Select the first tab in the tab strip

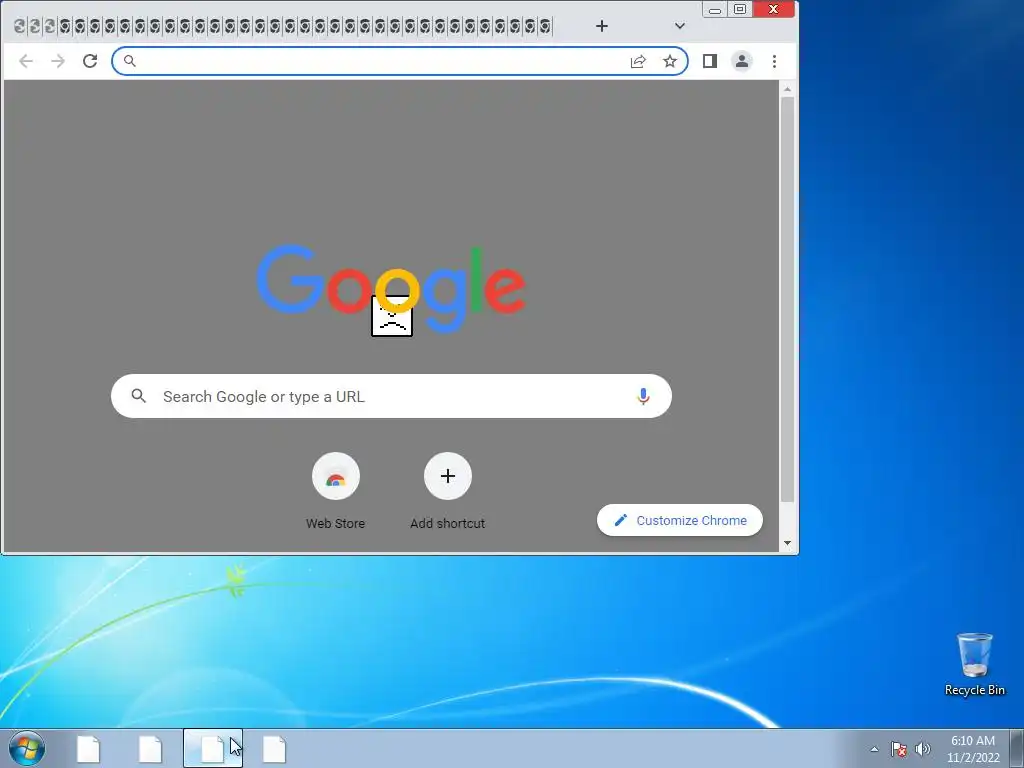click(x=20, y=26)
